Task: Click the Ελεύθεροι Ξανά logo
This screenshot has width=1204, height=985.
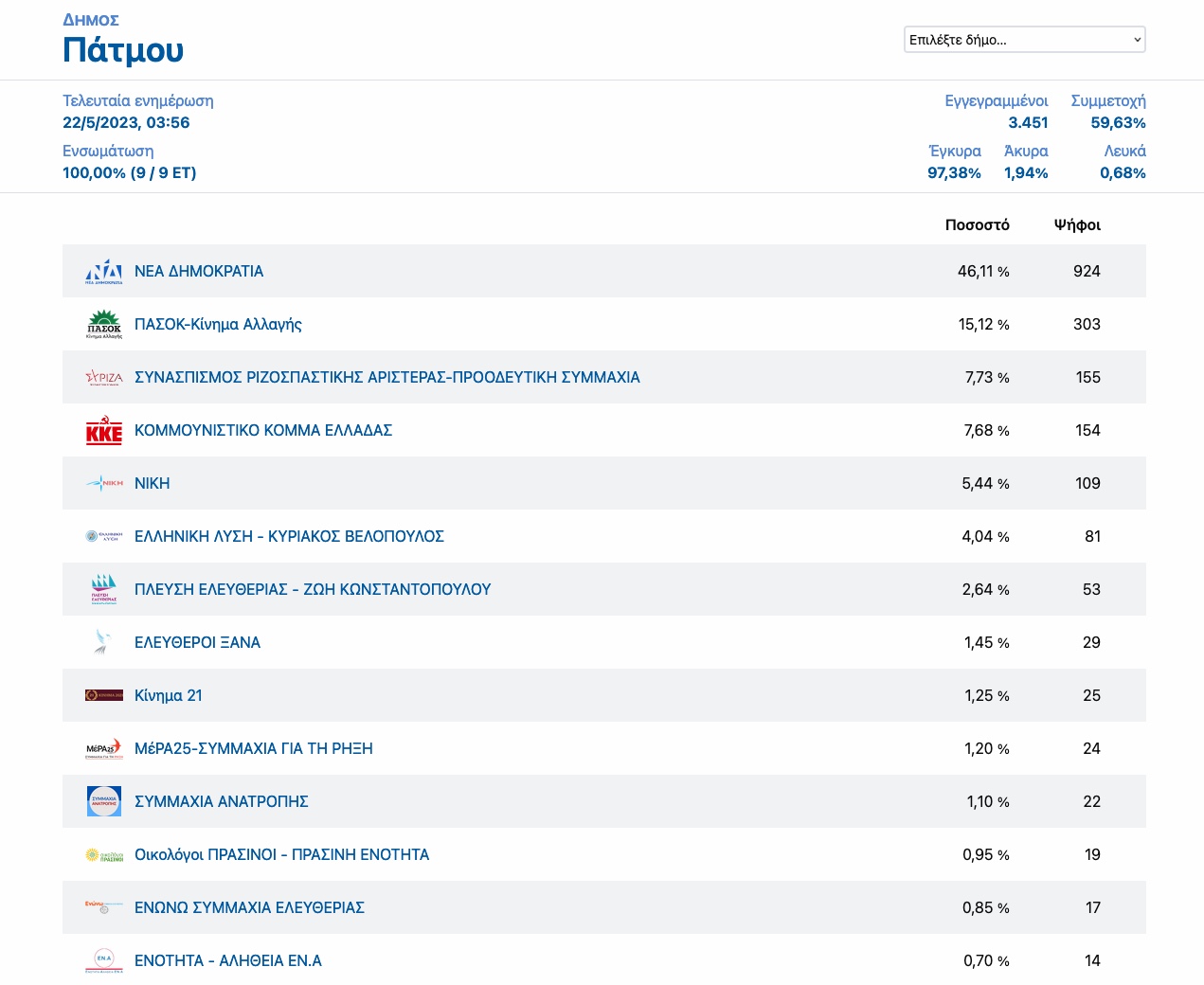Action: pyautogui.click(x=104, y=642)
